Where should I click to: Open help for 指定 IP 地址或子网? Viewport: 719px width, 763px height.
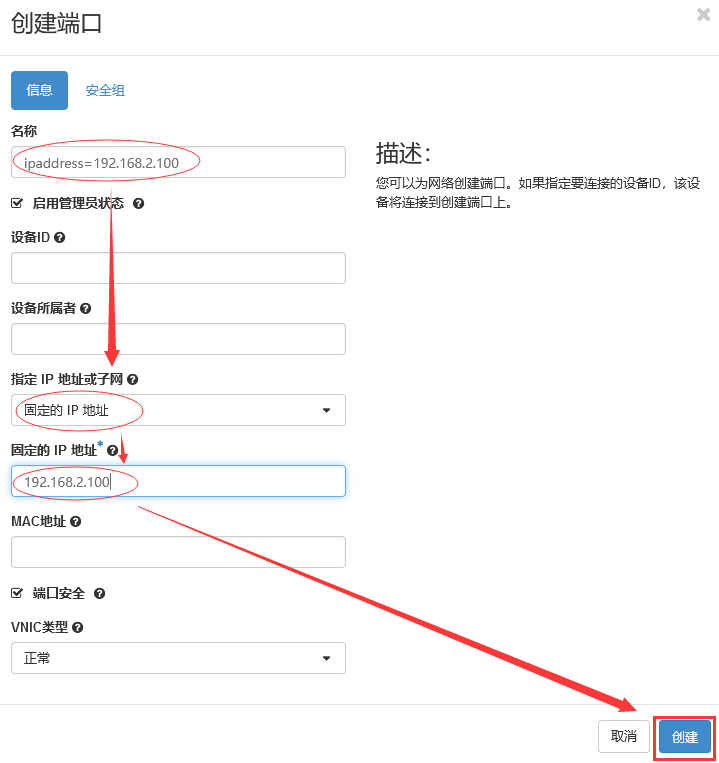[133, 380]
